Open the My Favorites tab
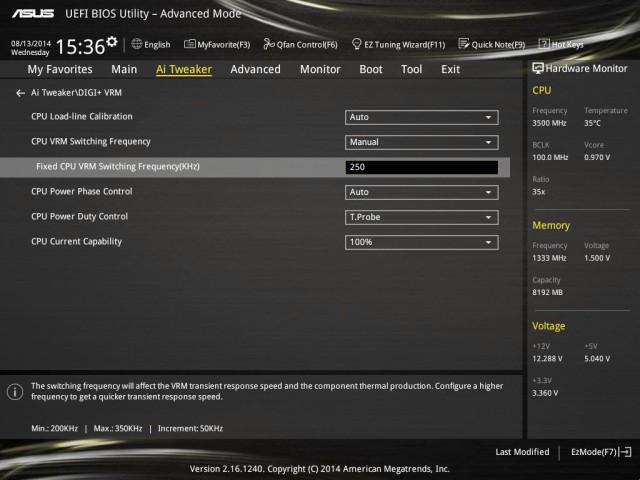Screen dimensions: 640x480 coord(60,69)
